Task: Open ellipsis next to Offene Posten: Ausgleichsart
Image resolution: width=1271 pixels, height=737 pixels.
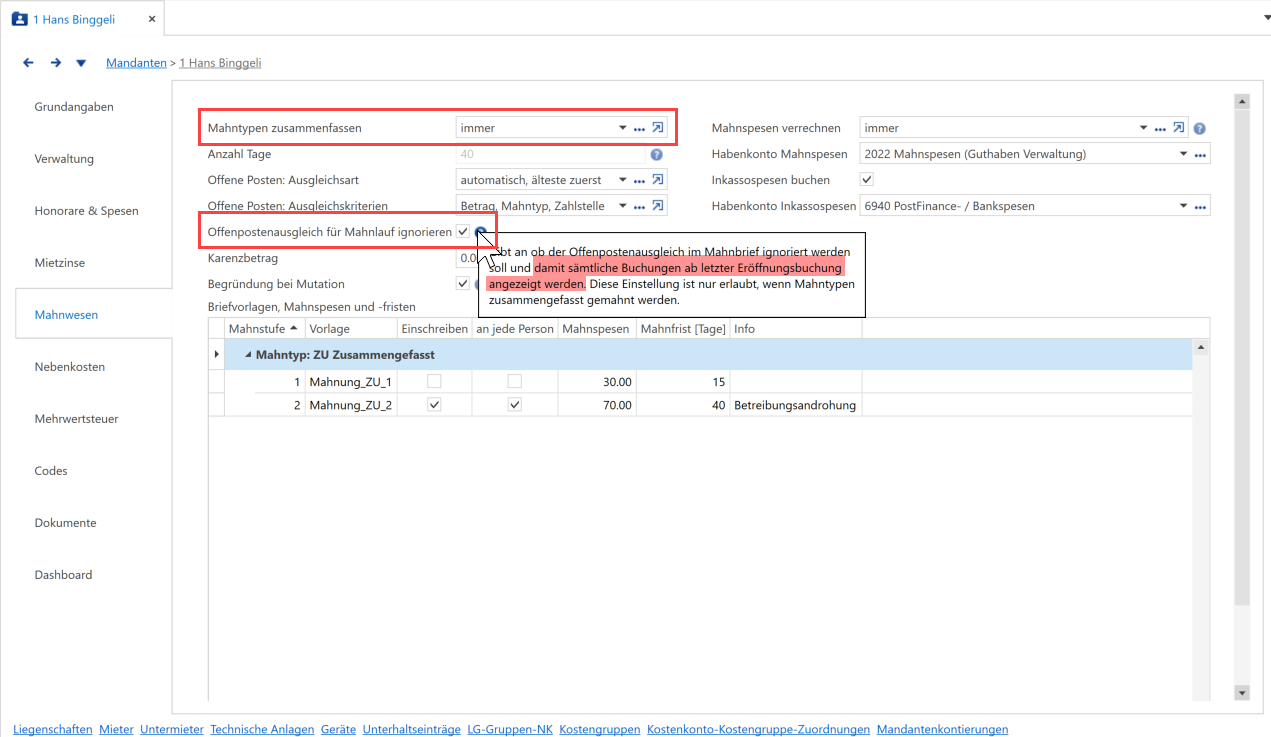Action: point(640,180)
